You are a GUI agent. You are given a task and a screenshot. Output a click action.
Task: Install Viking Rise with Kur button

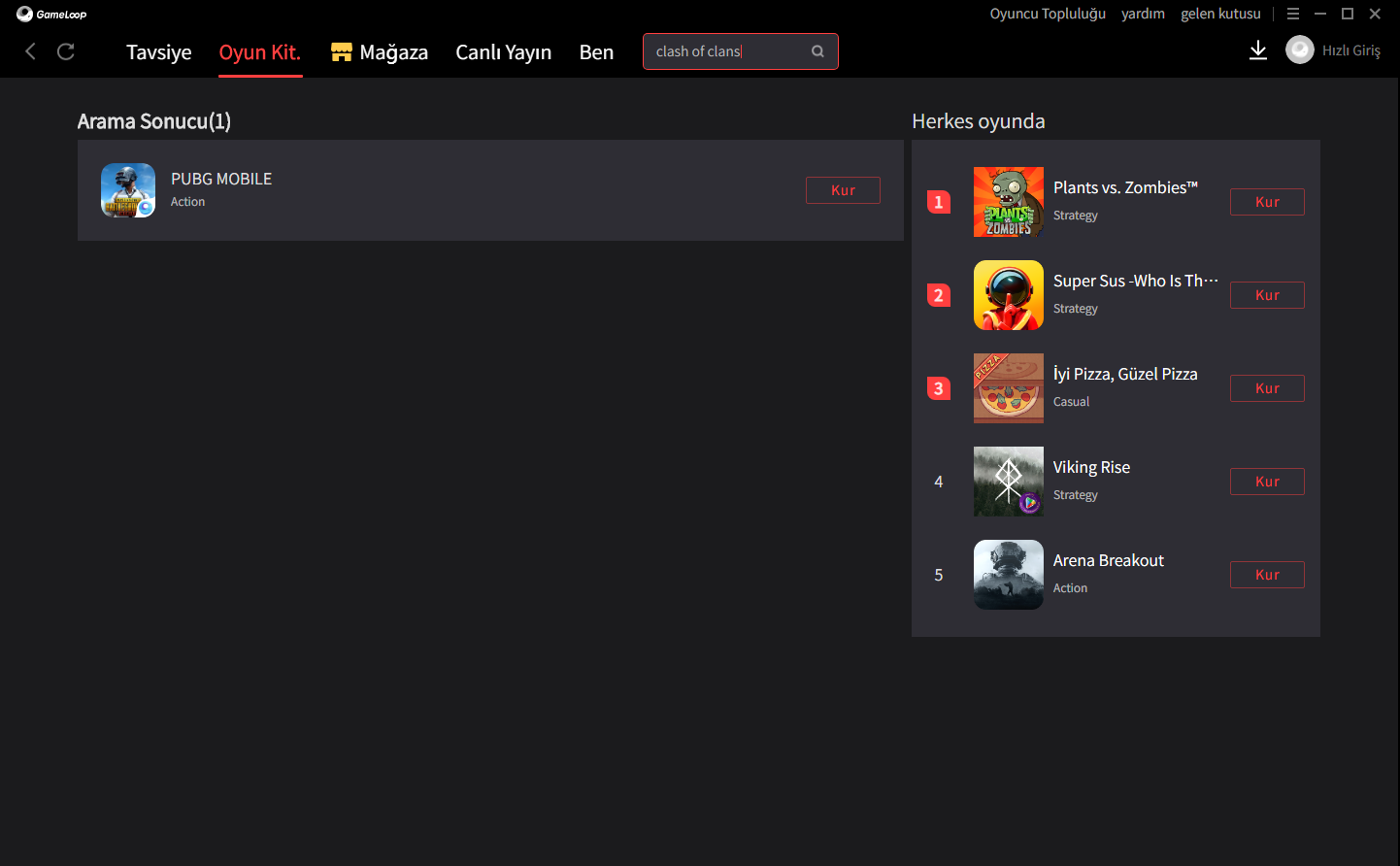pos(1267,482)
